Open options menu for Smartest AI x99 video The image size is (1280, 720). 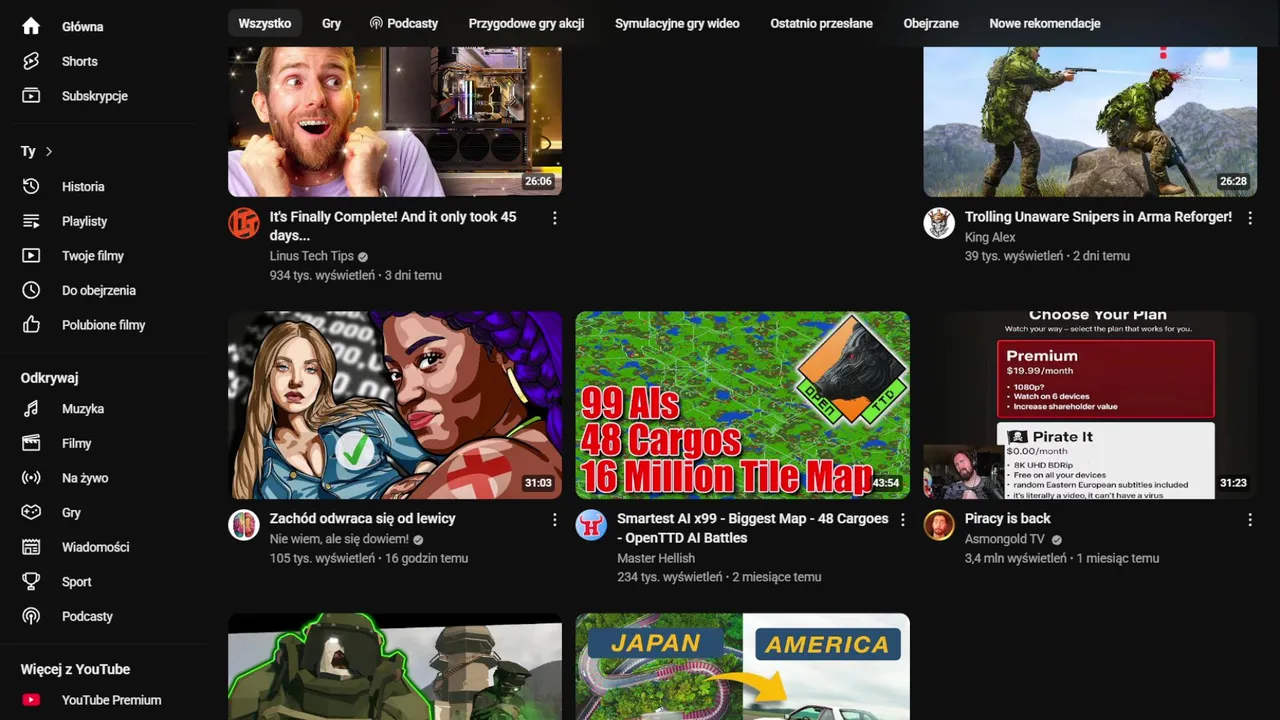click(902, 520)
